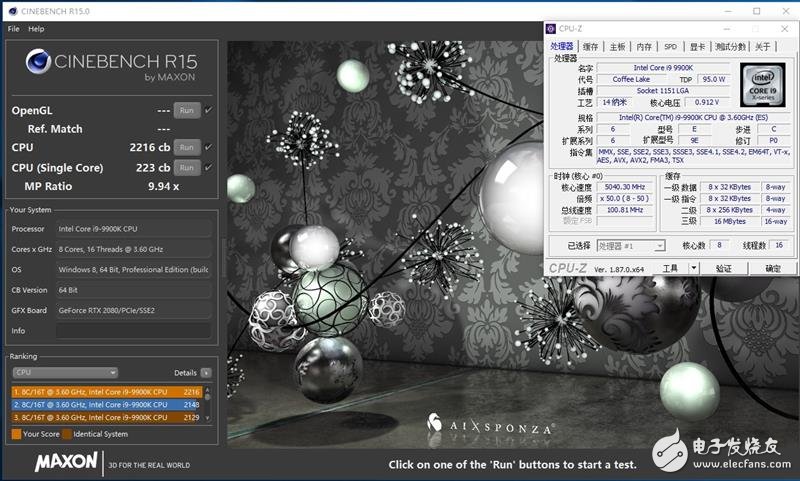This screenshot has width=800, height=481.
Task: Click the L3 cache value 16 MBytes
Action: (730, 221)
